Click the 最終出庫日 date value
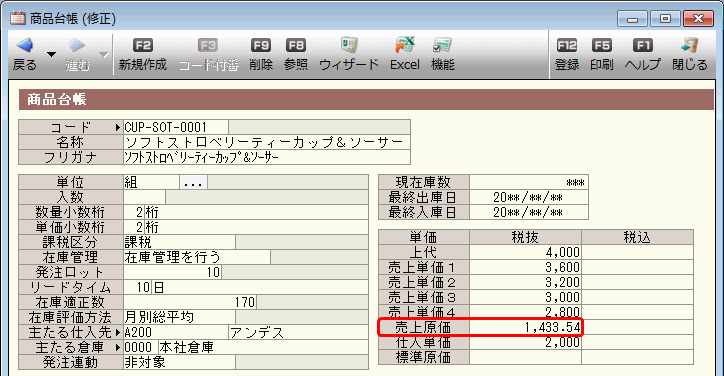Image resolution: width=724 pixels, height=376 pixels. [x=529, y=197]
